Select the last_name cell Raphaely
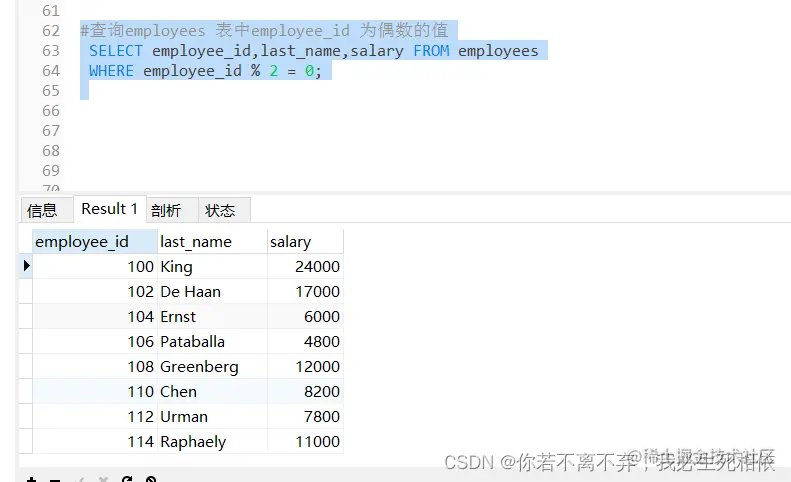791x482 pixels. click(x=212, y=441)
